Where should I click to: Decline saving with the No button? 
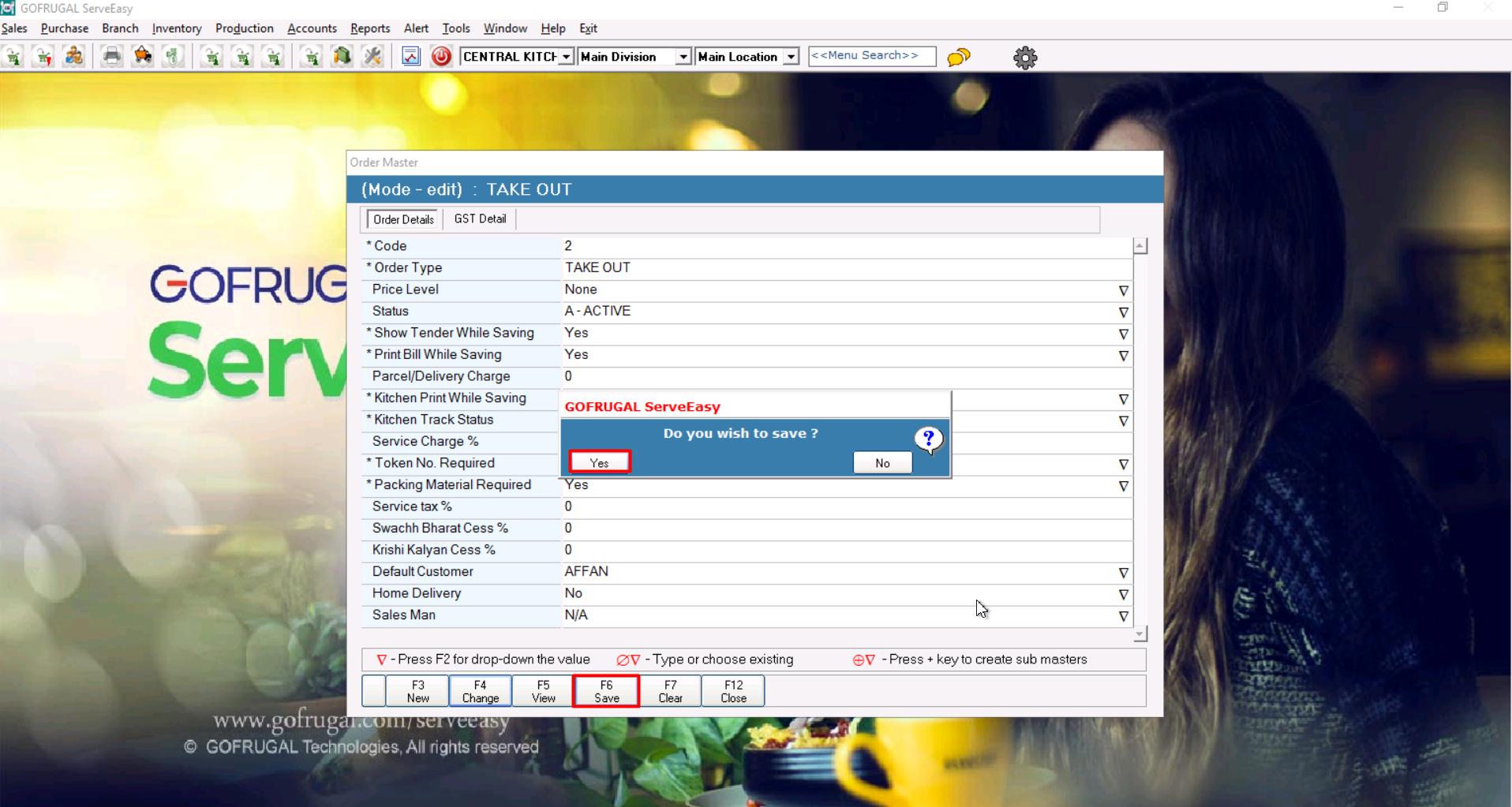pyautogui.click(x=882, y=463)
